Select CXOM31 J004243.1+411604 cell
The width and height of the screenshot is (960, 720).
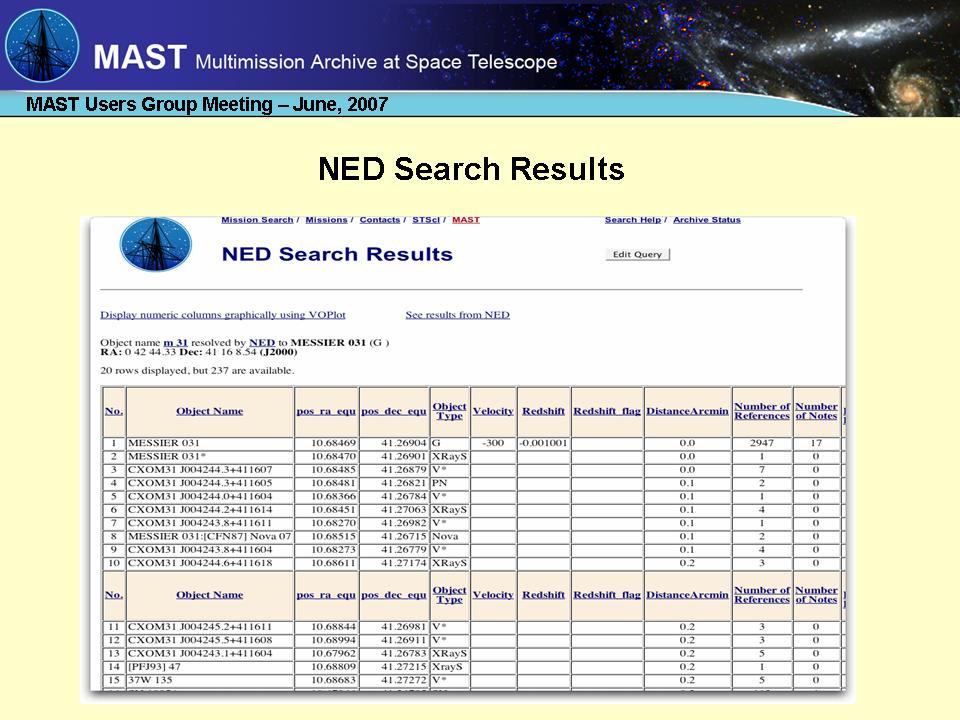click(209, 653)
